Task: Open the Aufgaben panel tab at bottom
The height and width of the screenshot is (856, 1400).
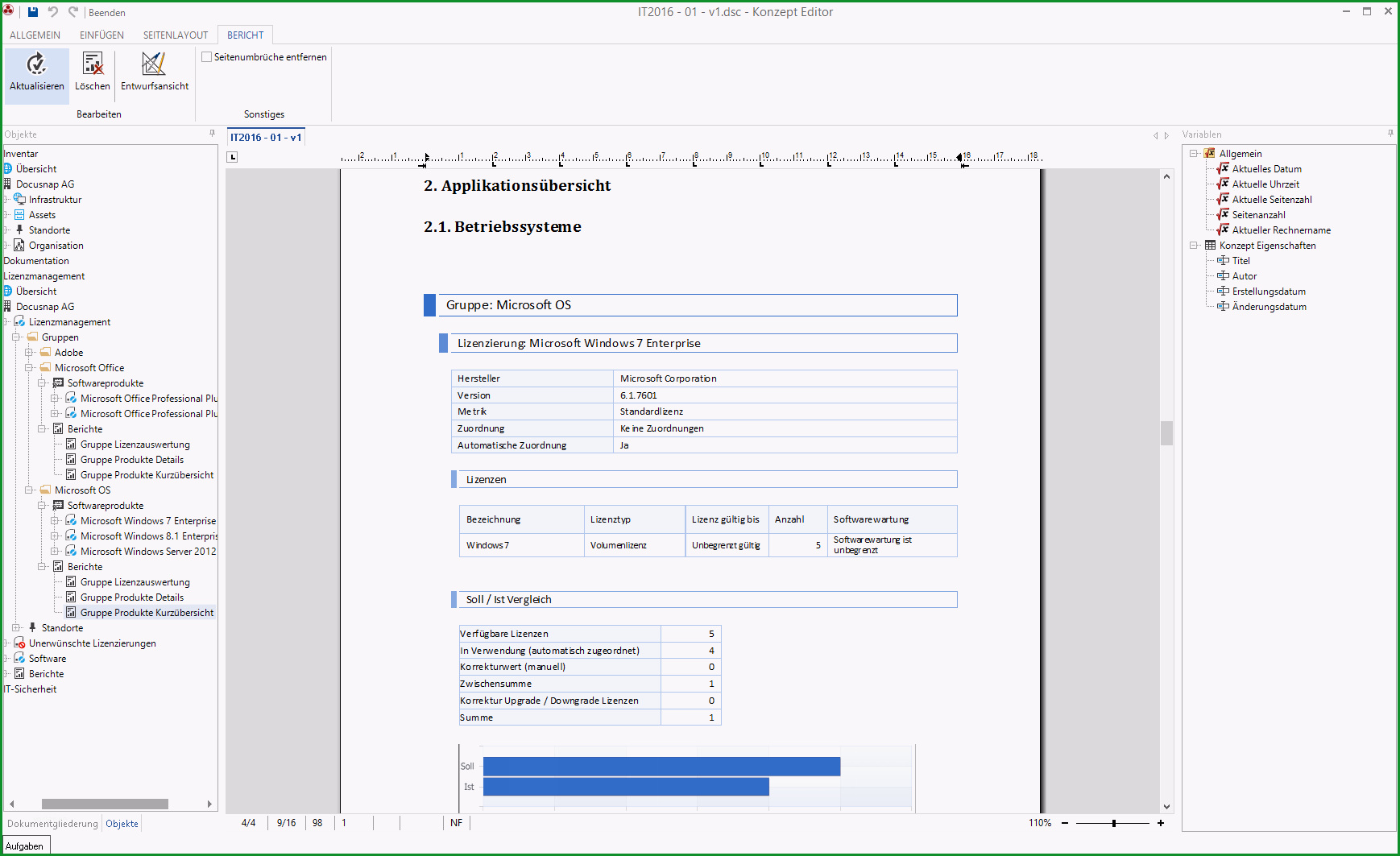Action: [25, 846]
